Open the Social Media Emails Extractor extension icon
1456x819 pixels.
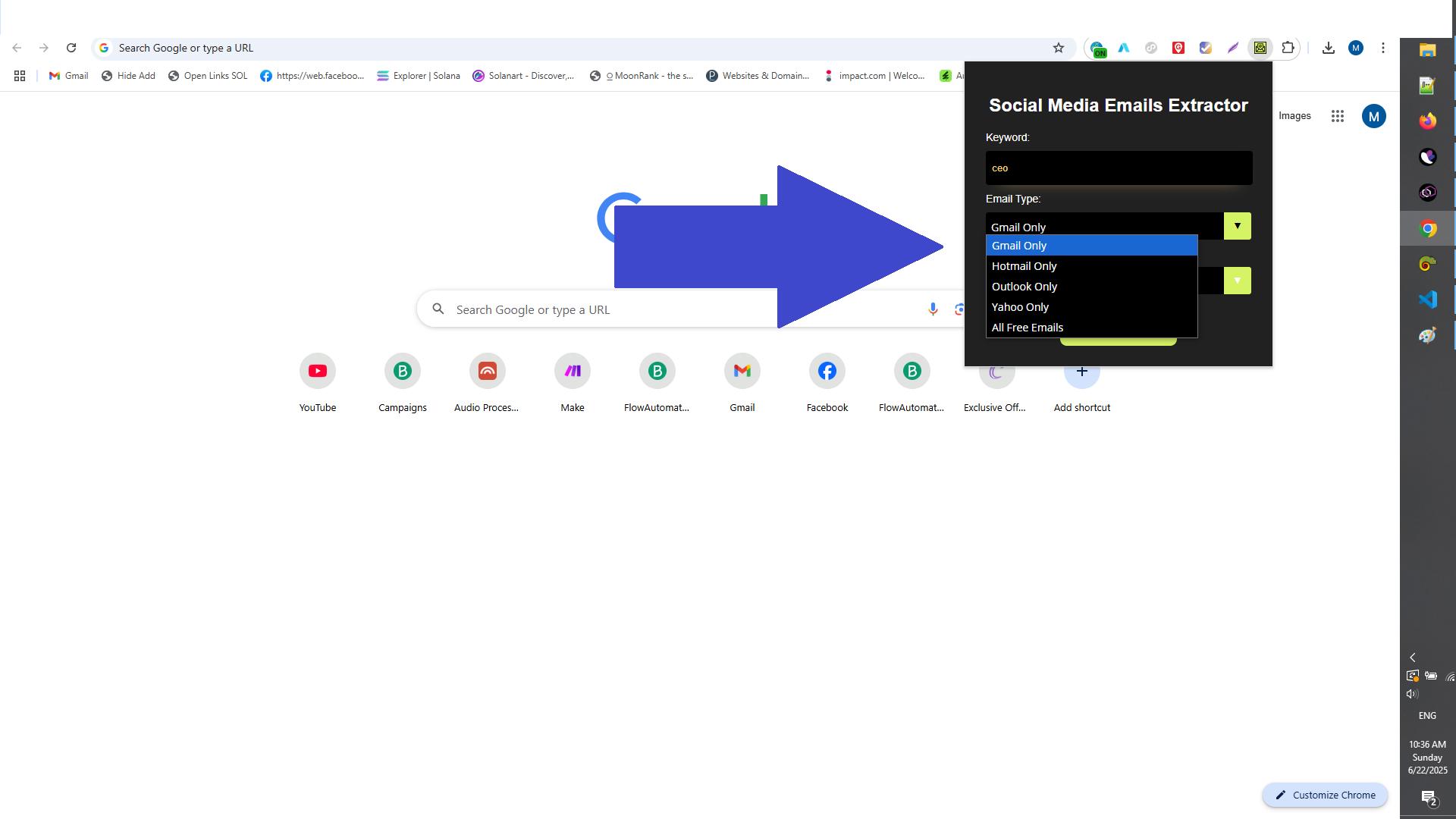1260,48
